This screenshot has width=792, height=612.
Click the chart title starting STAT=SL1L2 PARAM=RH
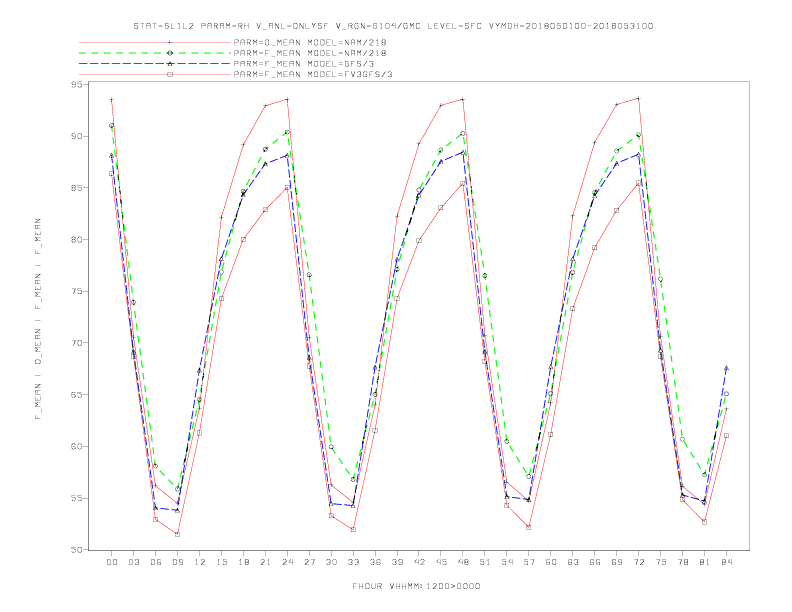click(x=393, y=26)
